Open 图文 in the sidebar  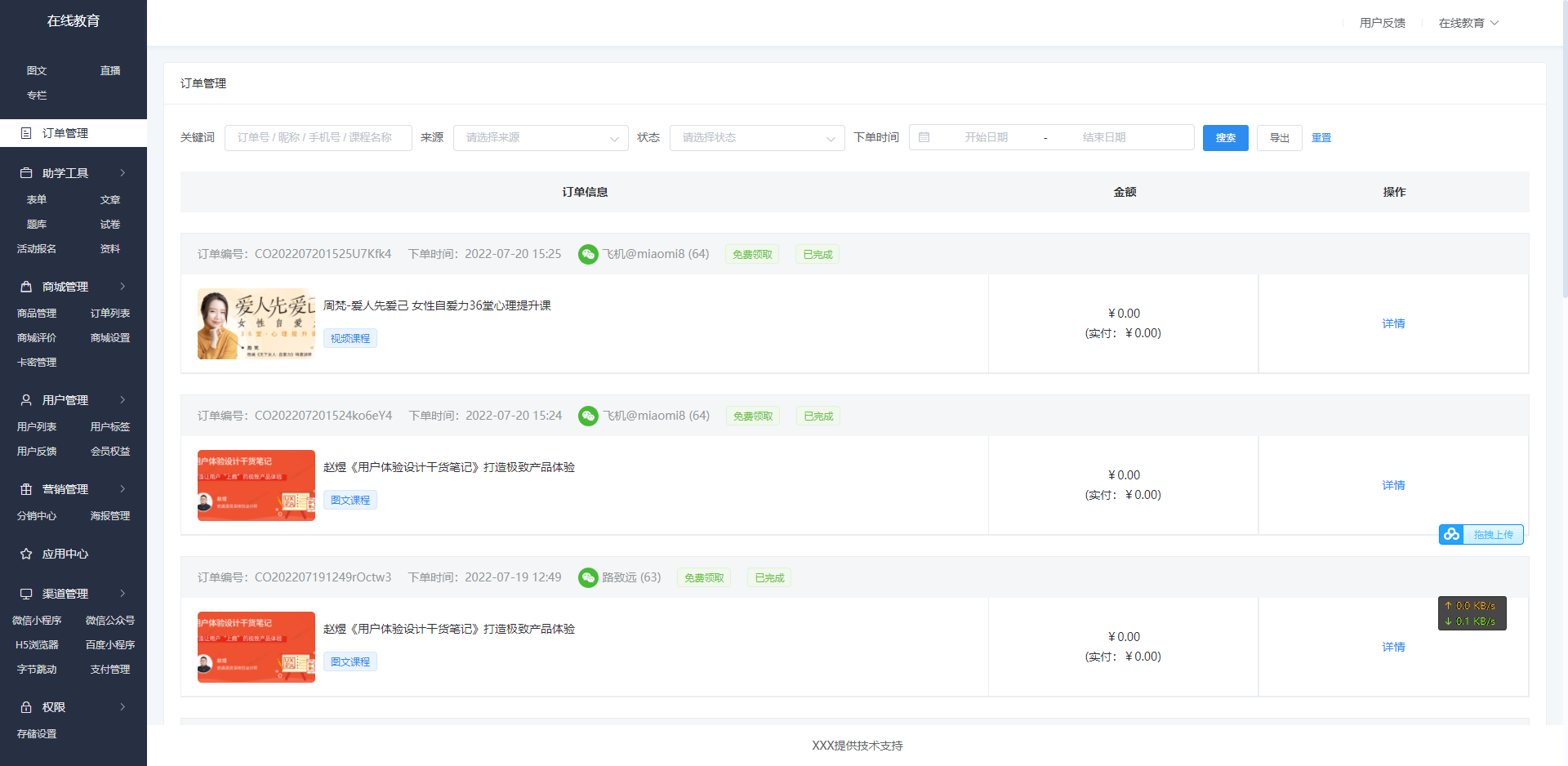click(37, 71)
